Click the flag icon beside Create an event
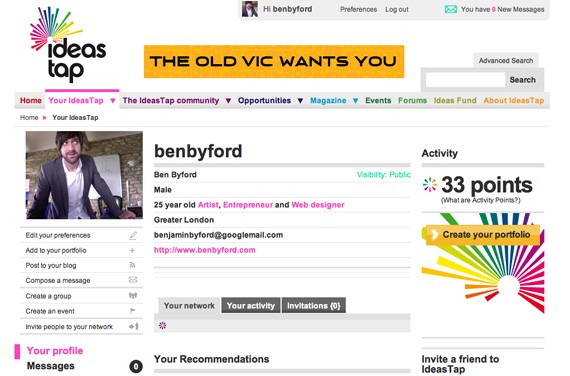The image size is (570, 376). 133,311
